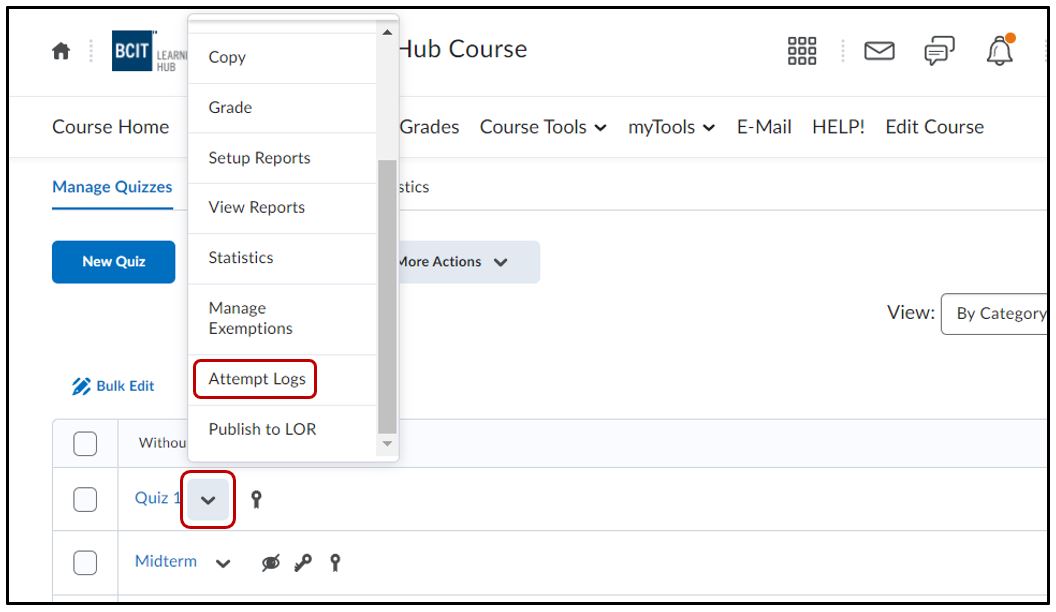Open the message alerts envelope icon
The height and width of the screenshot is (612, 1056).
tap(879, 51)
